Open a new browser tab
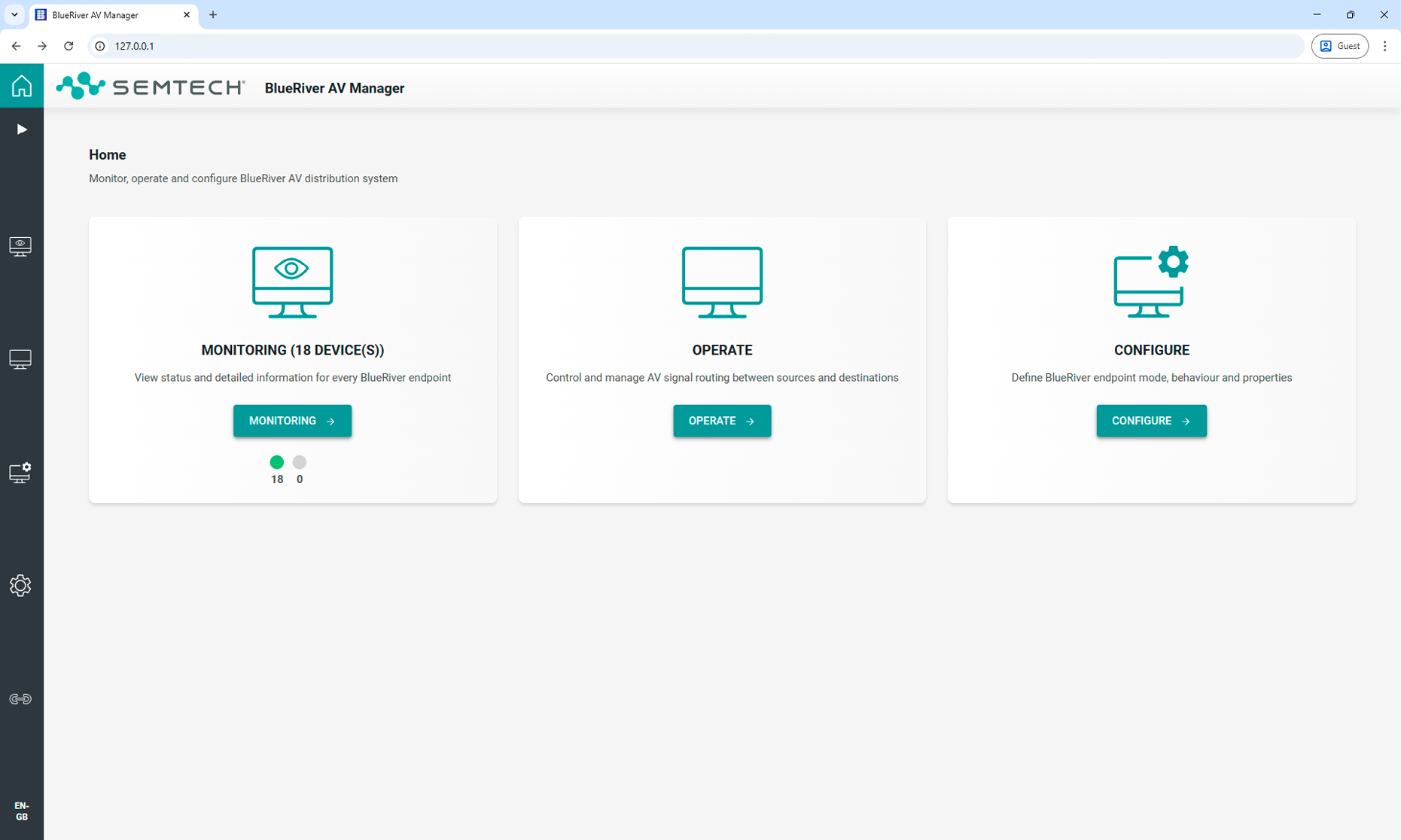1401x840 pixels. tap(213, 15)
